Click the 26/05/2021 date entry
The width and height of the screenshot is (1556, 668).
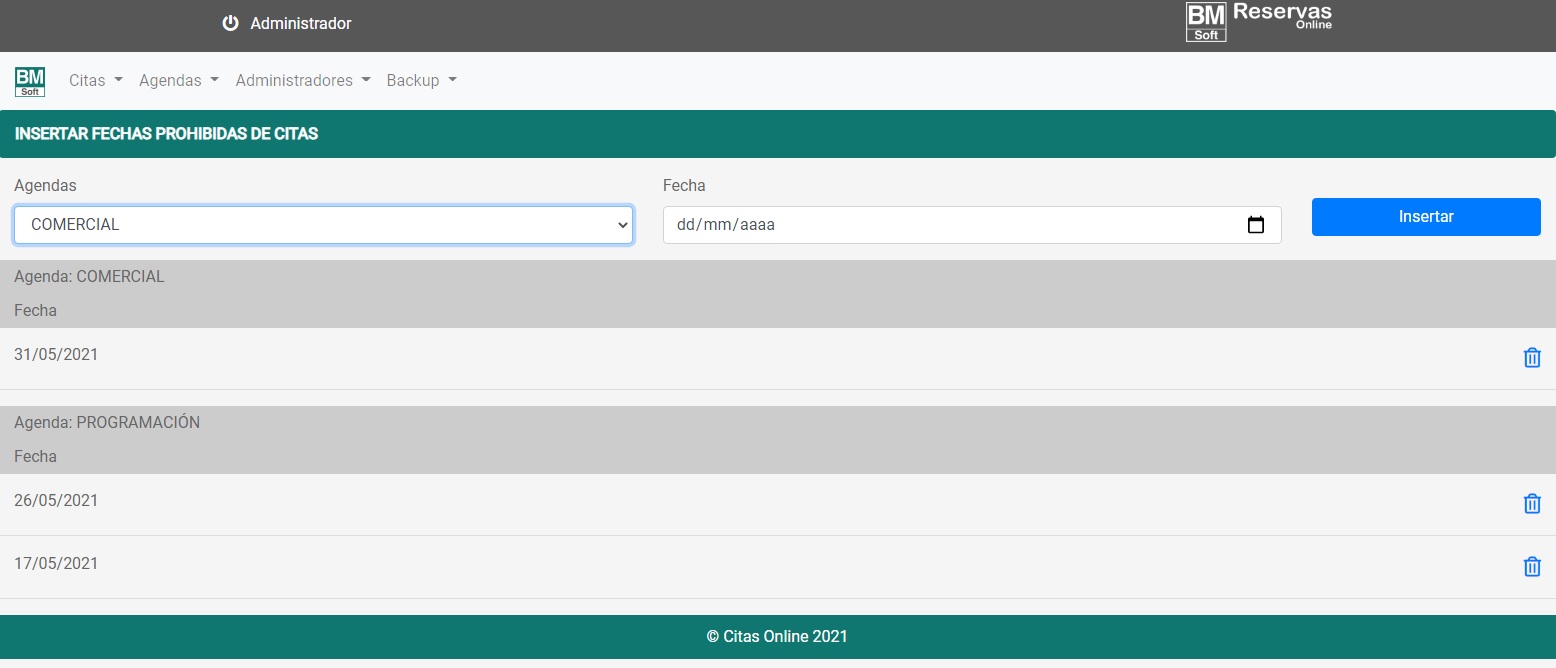coord(56,501)
